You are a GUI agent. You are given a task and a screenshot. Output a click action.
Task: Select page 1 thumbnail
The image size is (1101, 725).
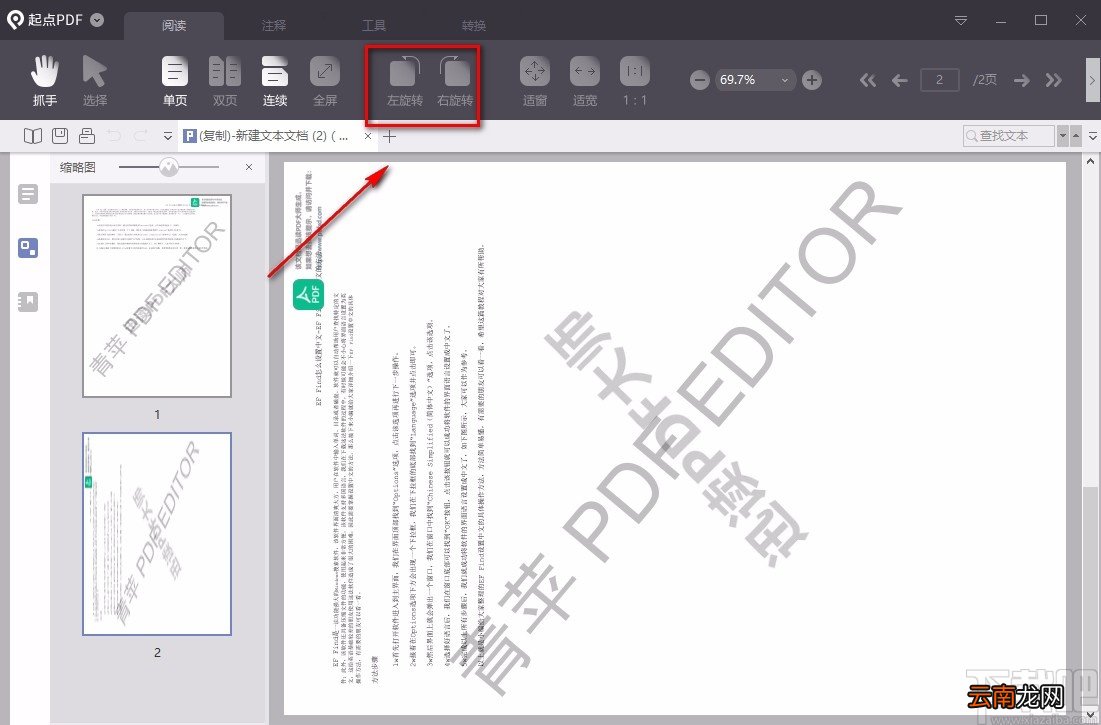coord(157,295)
